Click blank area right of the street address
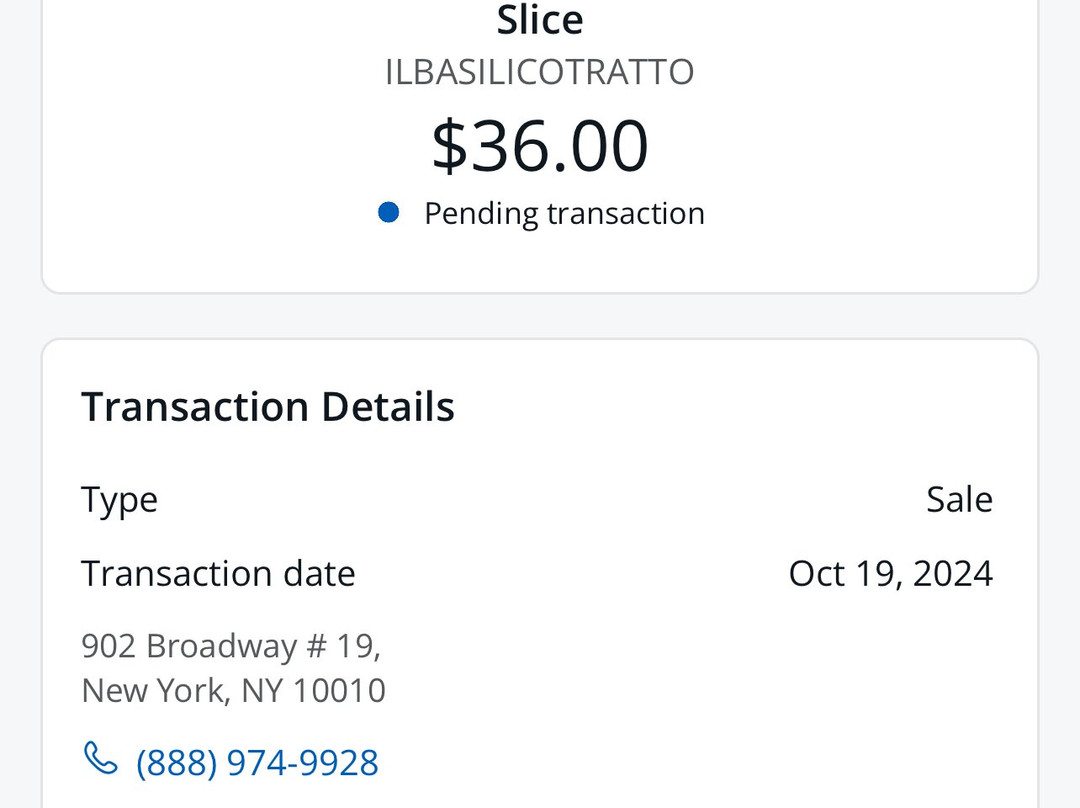Screen dimensions: 1080x808 [x=700, y=660]
